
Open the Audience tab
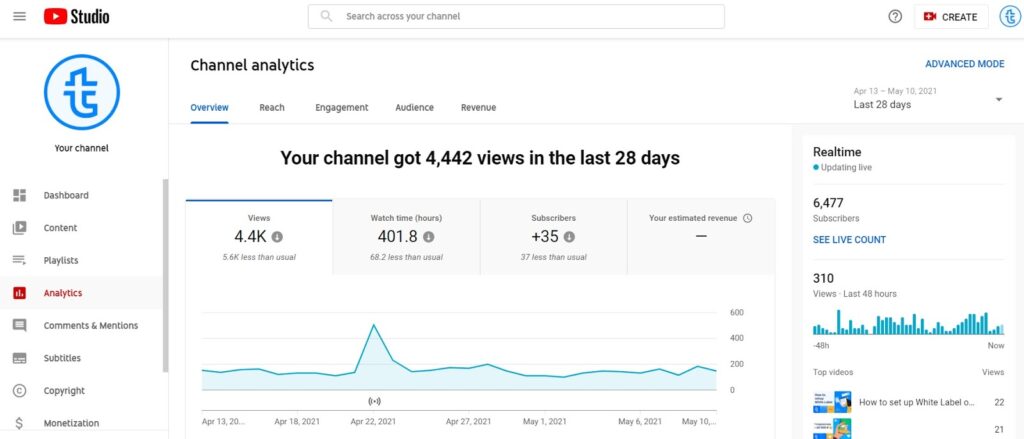pyautogui.click(x=414, y=108)
